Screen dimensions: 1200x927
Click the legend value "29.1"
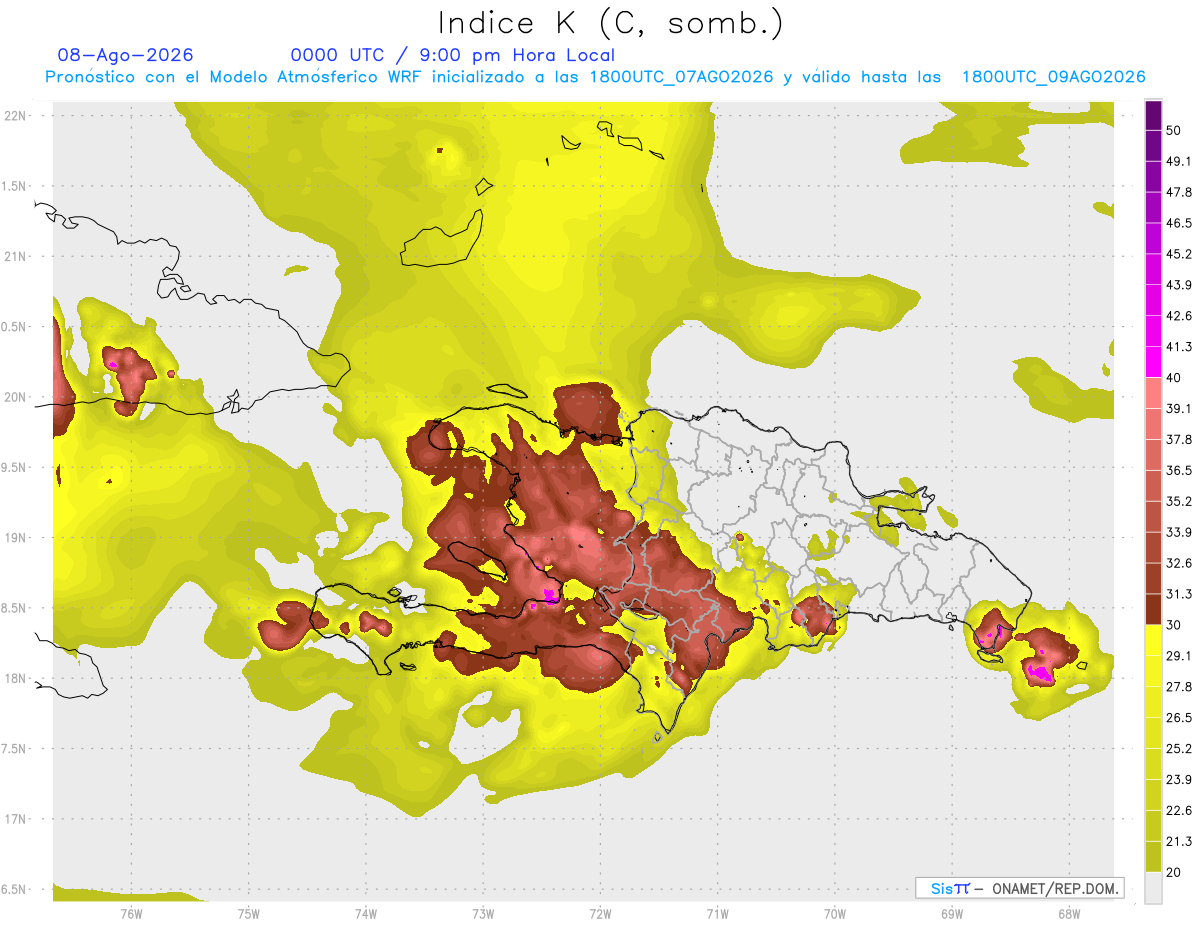(1178, 655)
